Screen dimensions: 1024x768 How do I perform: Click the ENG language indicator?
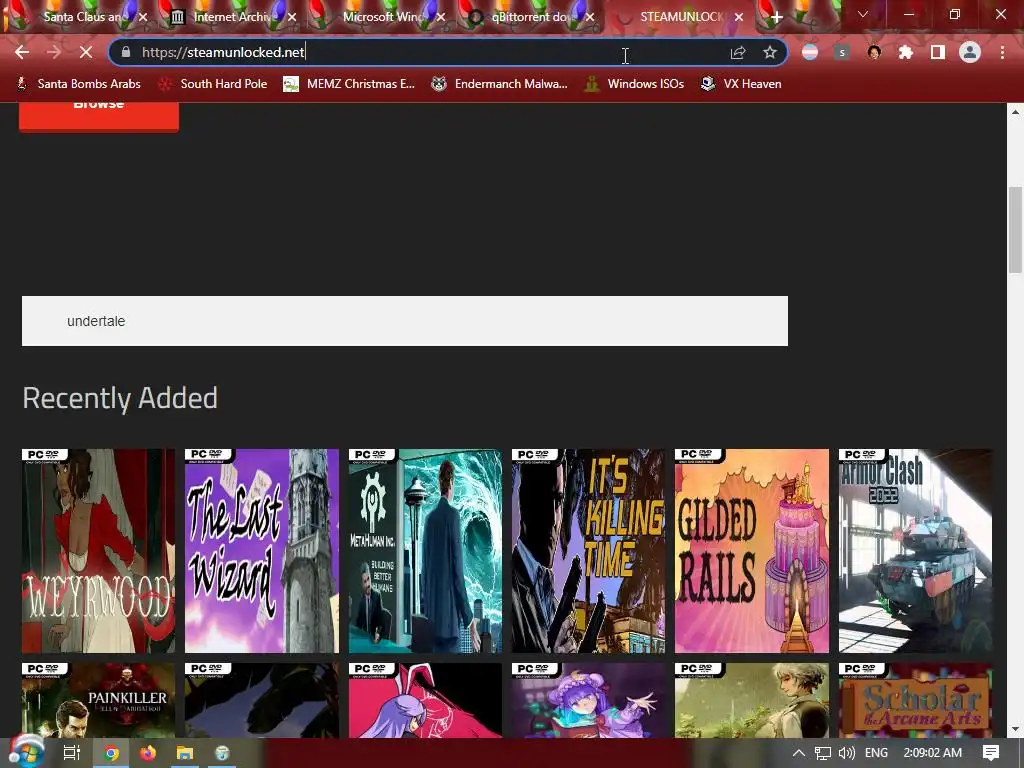pyautogui.click(x=876, y=753)
